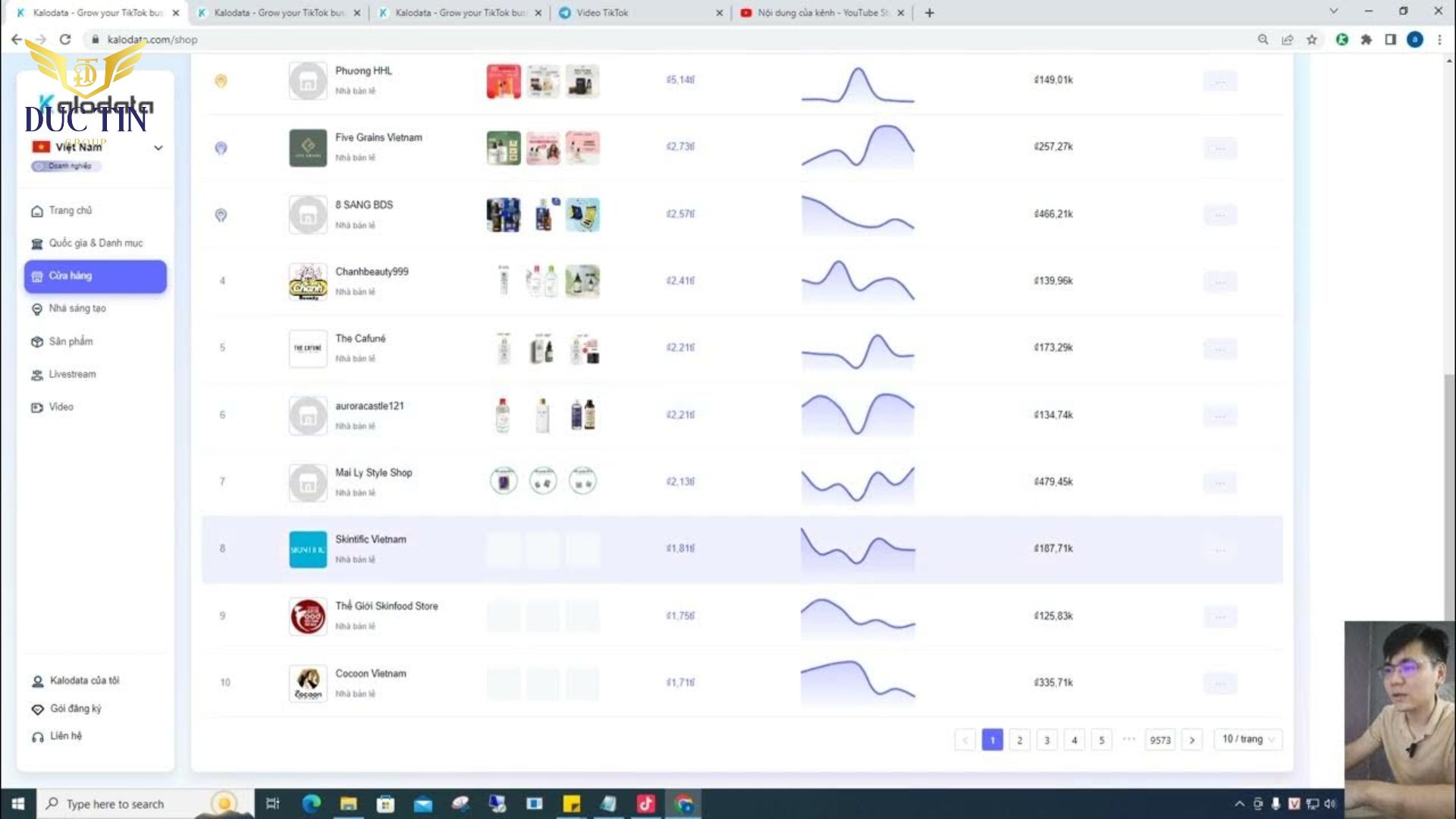
Task: Switch to Video TikTok tab
Action: [640, 13]
